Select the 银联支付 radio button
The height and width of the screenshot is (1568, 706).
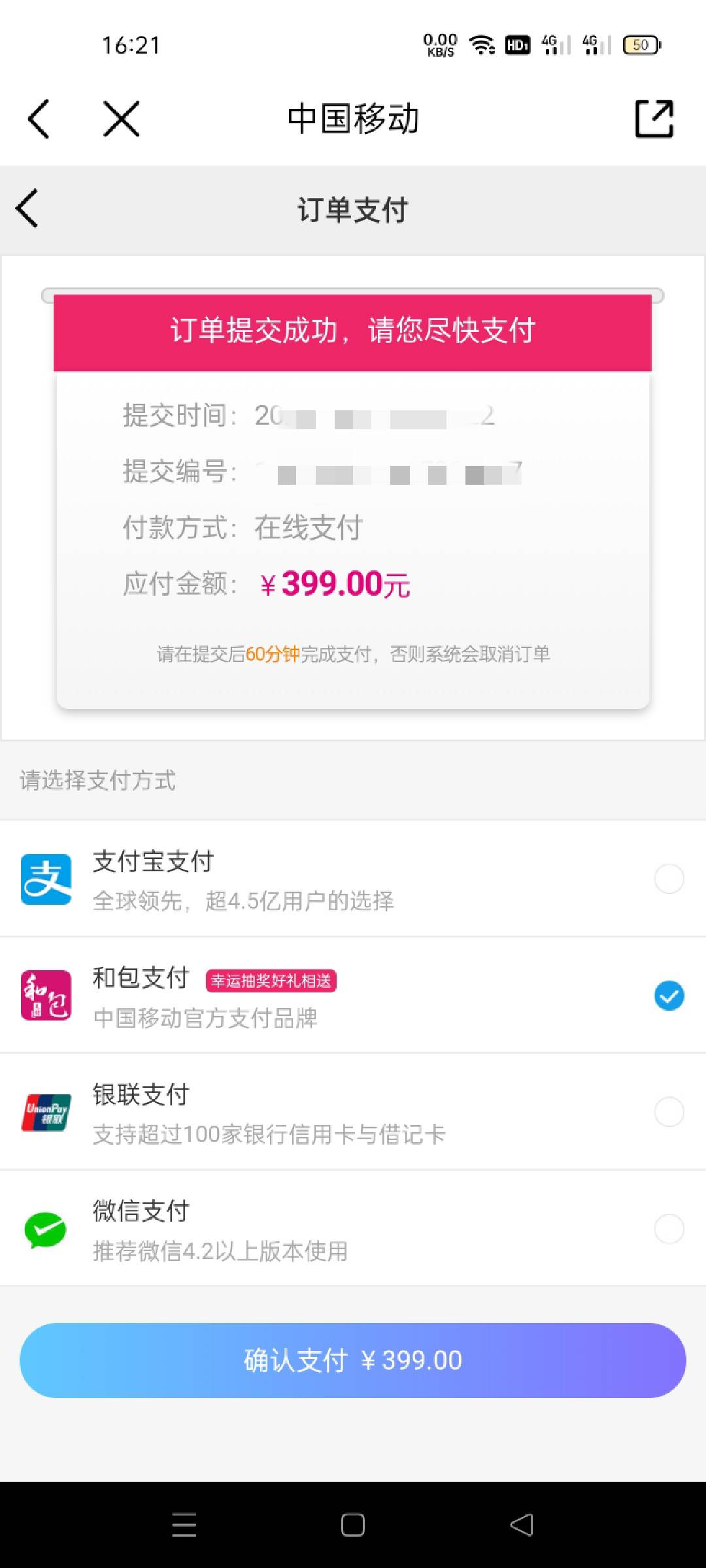(669, 1112)
